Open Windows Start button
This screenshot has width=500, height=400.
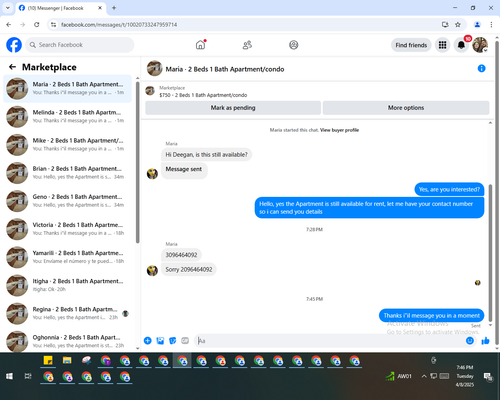[x=9, y=376]
